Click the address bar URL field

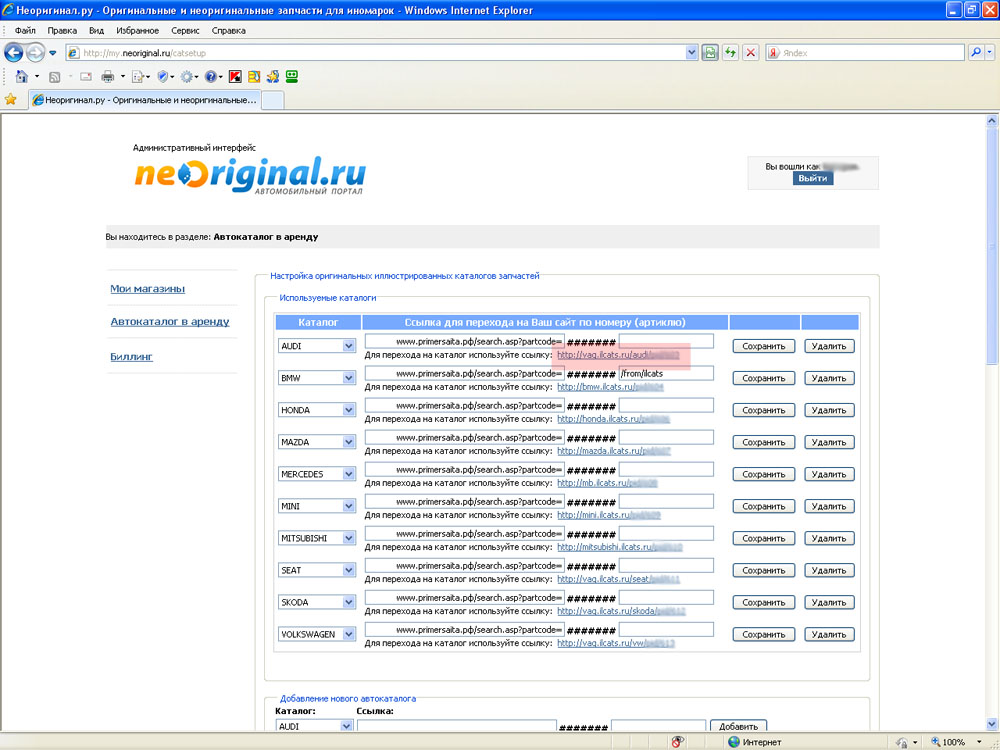[376, 53]
